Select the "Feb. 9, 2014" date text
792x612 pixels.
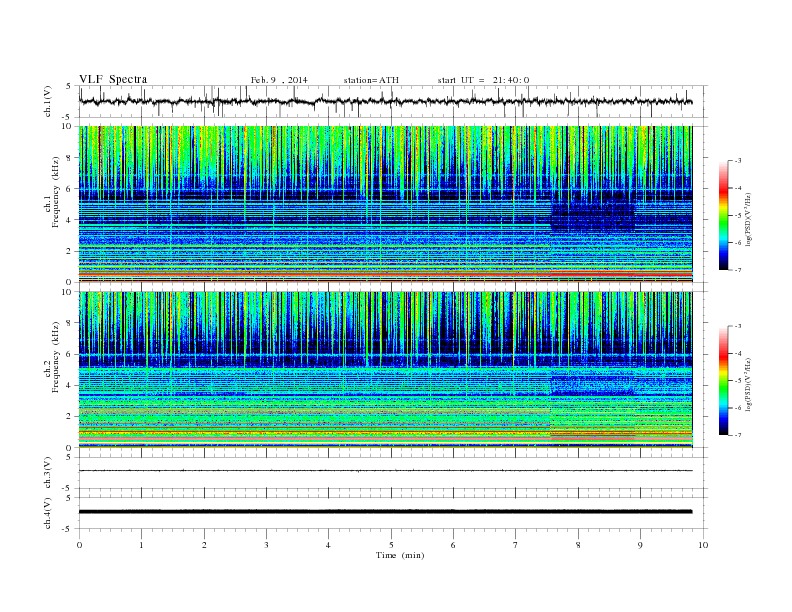point(279,80)
